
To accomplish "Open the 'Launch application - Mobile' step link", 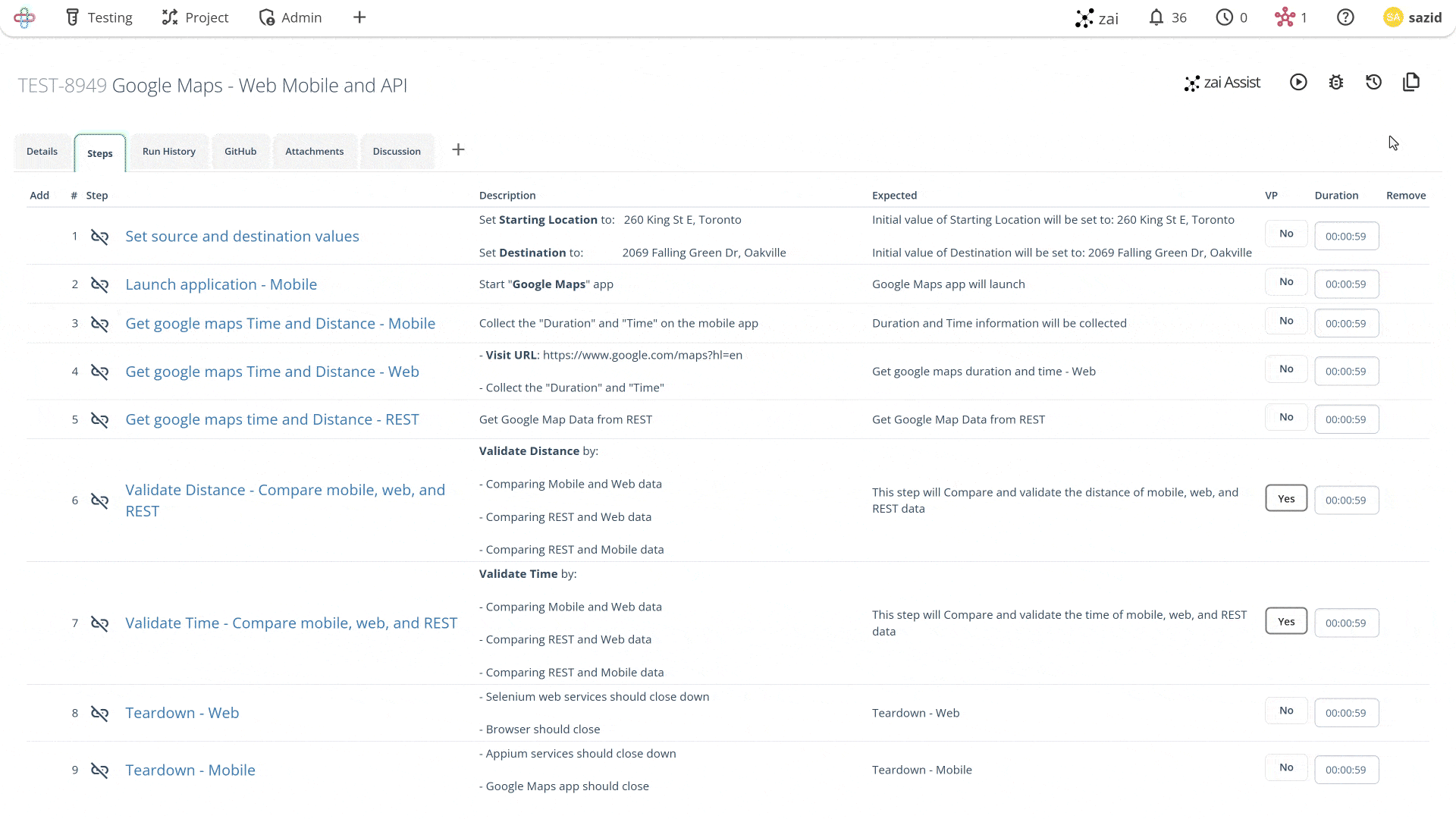I will coord(221,284).
